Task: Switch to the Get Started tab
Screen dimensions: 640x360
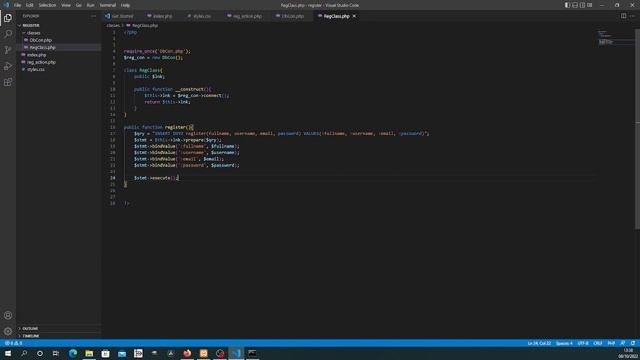Action: pyautogui.click(x=119, y=16)
